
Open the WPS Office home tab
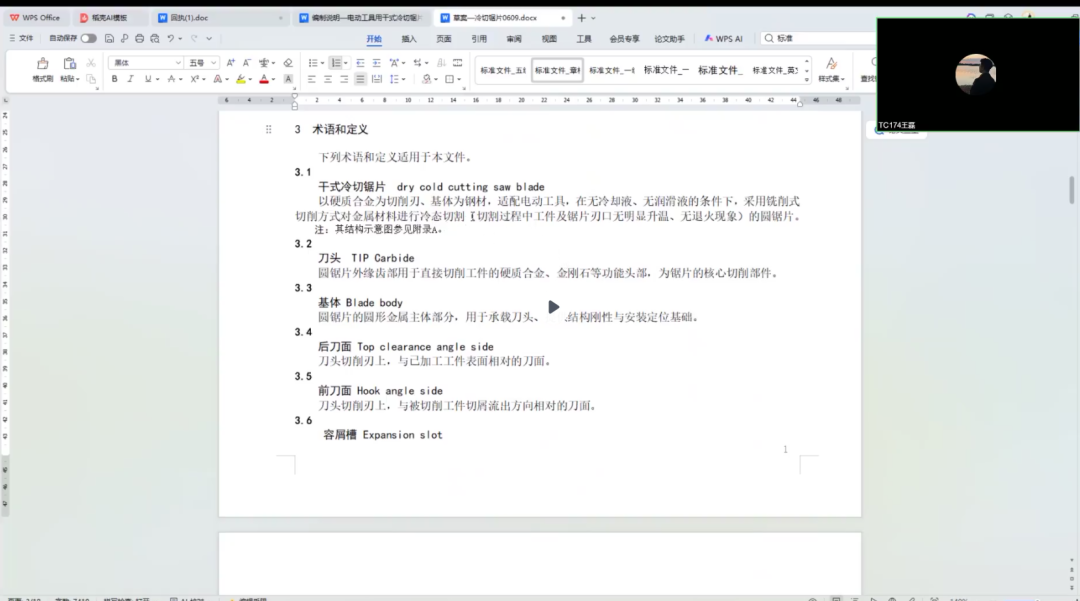[x=34, y=18]
